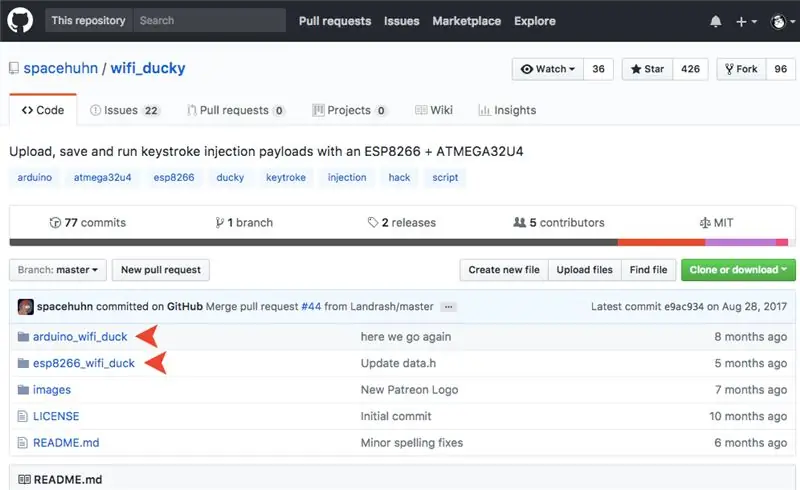800x490 pixels.
Task: Switch to the Pull requests 0 tab
Action: point(236,110)
